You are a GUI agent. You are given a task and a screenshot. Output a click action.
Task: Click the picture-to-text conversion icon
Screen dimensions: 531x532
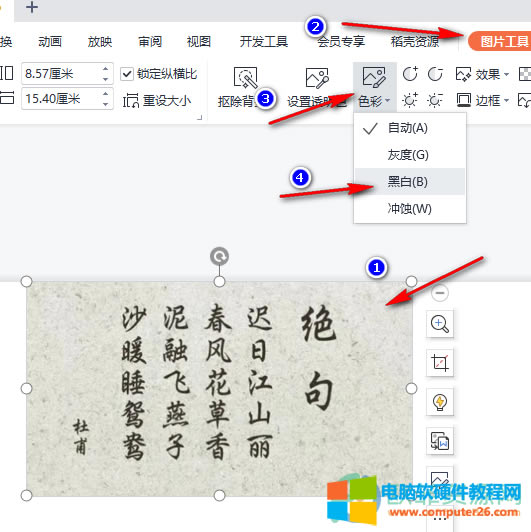(x=440, y=441)
